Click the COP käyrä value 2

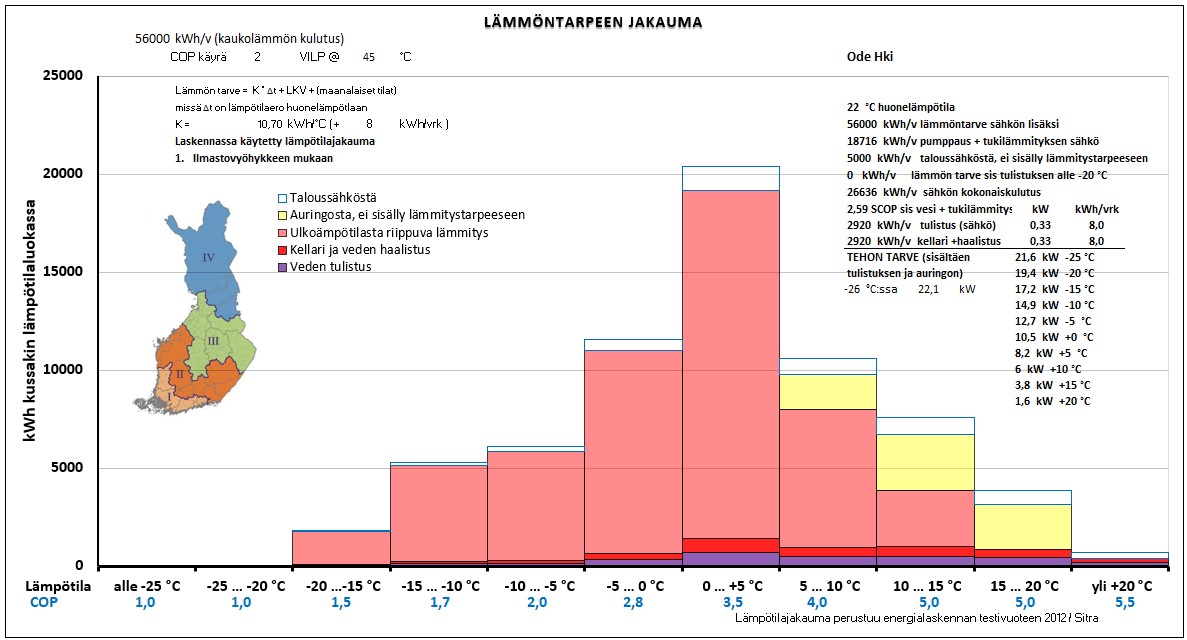257,57
